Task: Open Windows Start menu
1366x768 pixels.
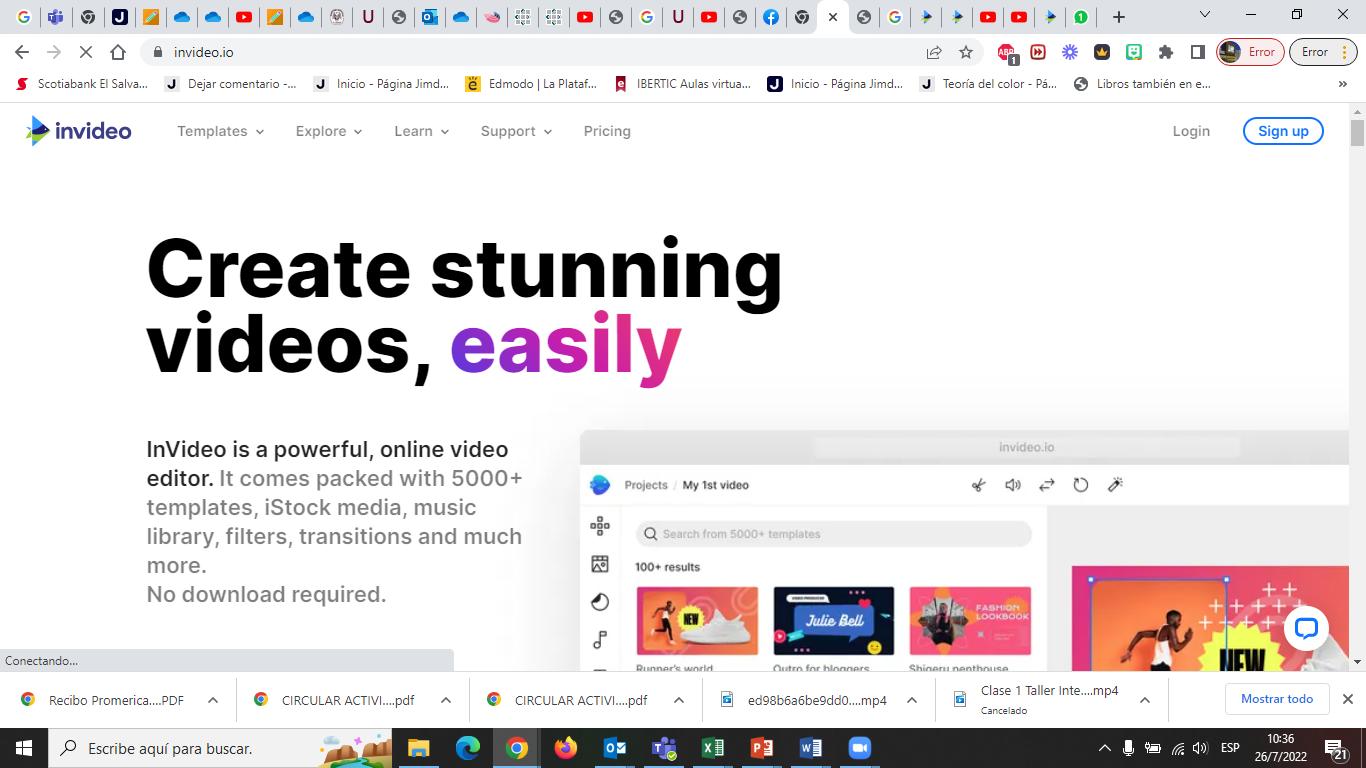Action: [23, 748]
